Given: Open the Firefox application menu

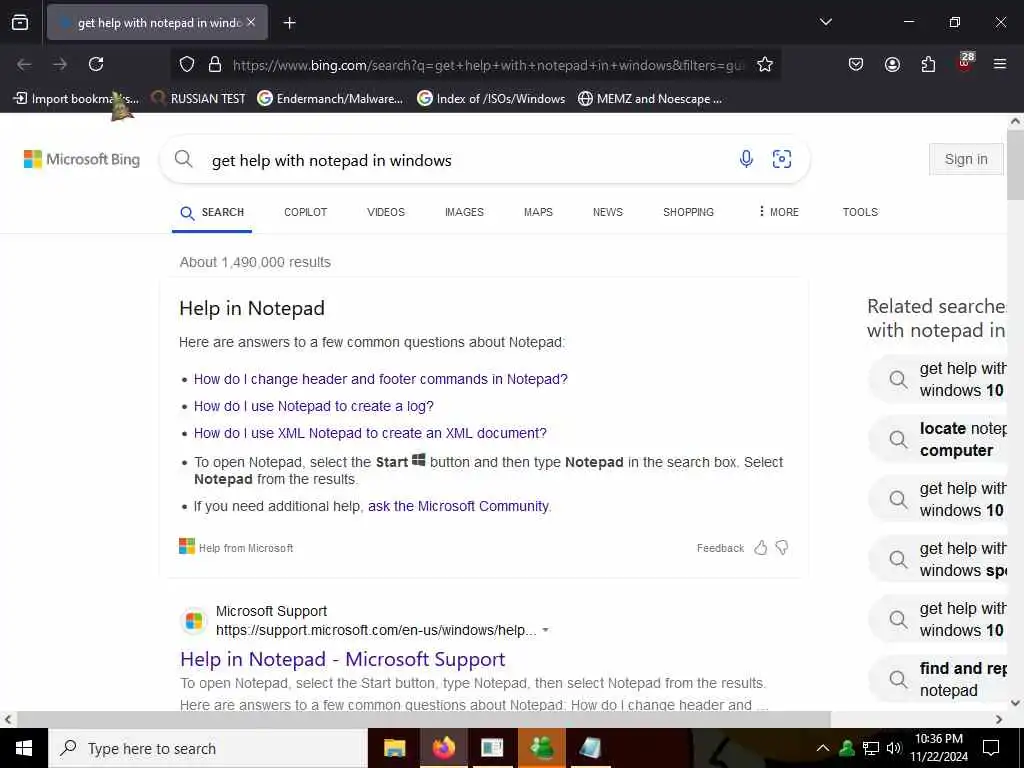Looking at the screenshot, I should click(x=1000, y=64).
